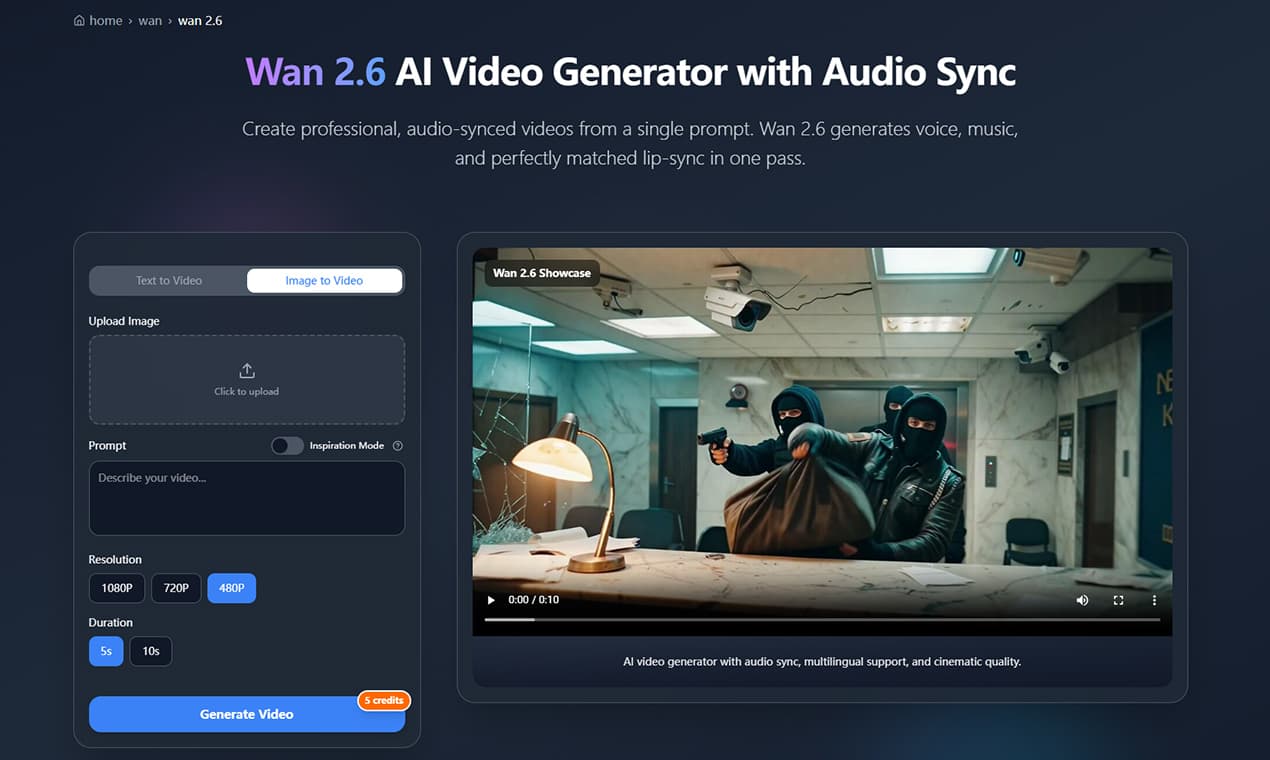The width and height of the screenshot is (1270, 760).
Task: Mute the showcase video audio
Action: tap(1081, 599)
